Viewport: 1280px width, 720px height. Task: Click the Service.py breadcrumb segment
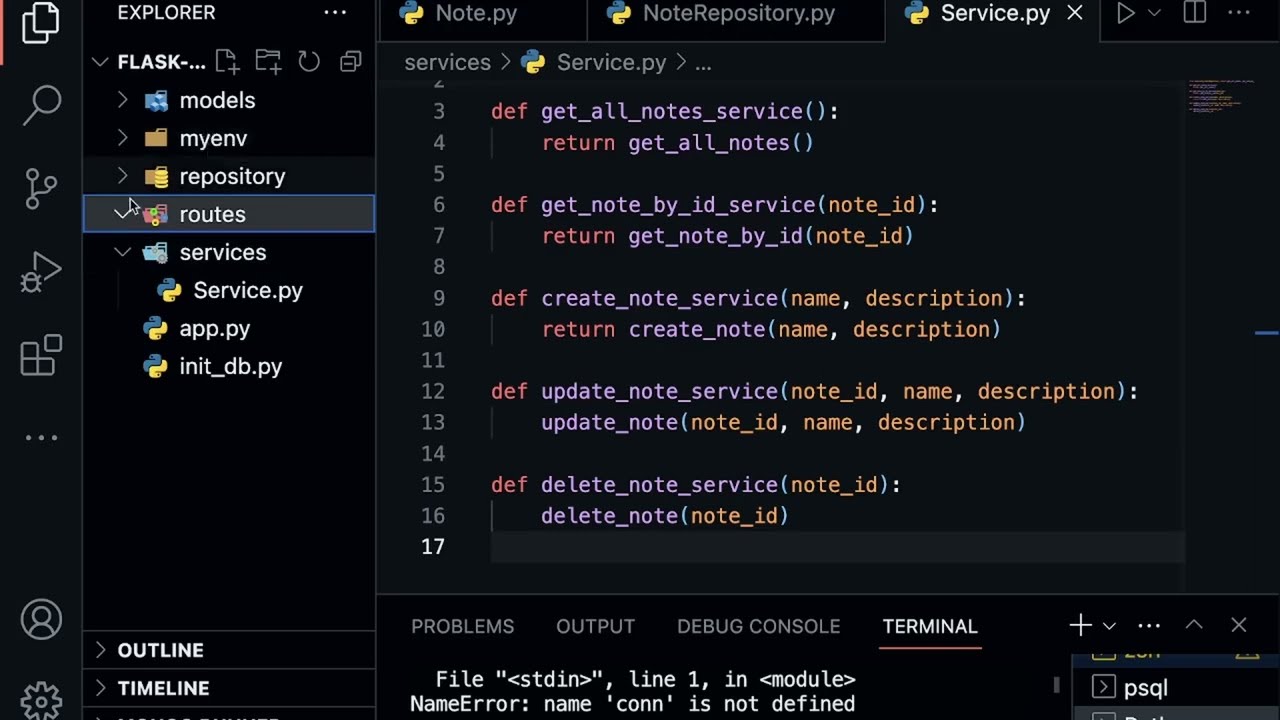click(x=611, y=62)
